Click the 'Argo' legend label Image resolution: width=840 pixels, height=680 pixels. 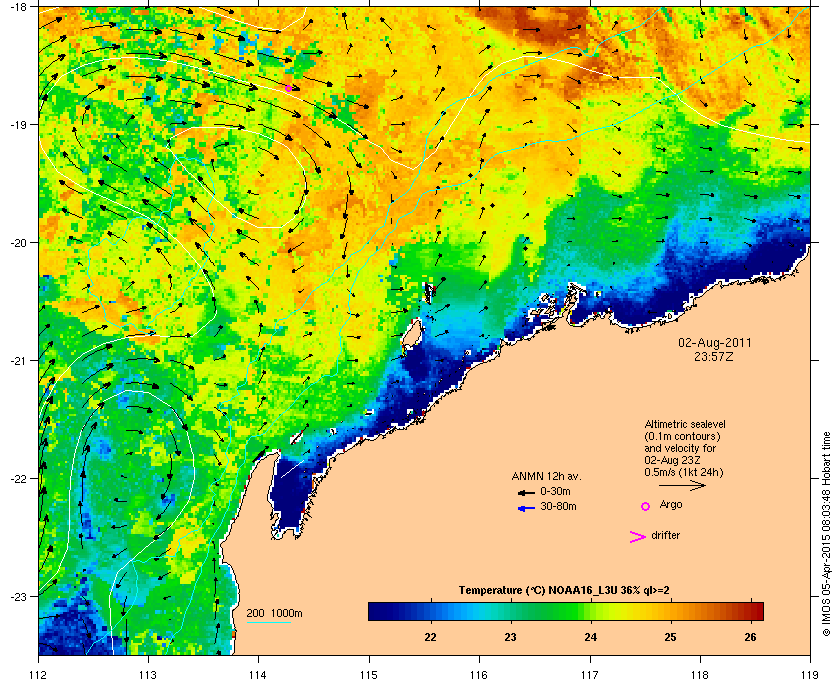[x=671, y=505]
